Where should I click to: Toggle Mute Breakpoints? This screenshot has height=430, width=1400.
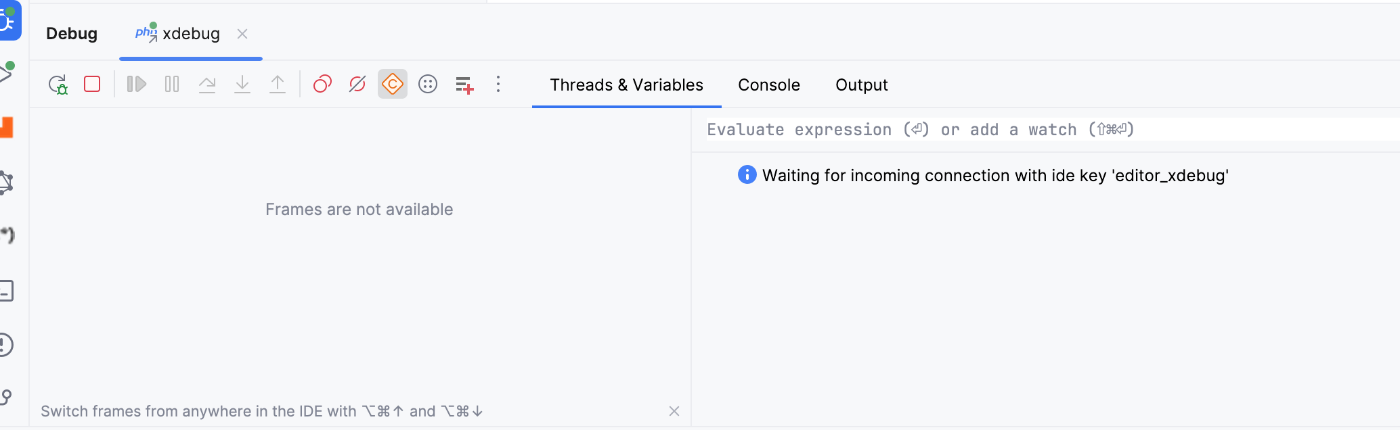click(357, 85)
